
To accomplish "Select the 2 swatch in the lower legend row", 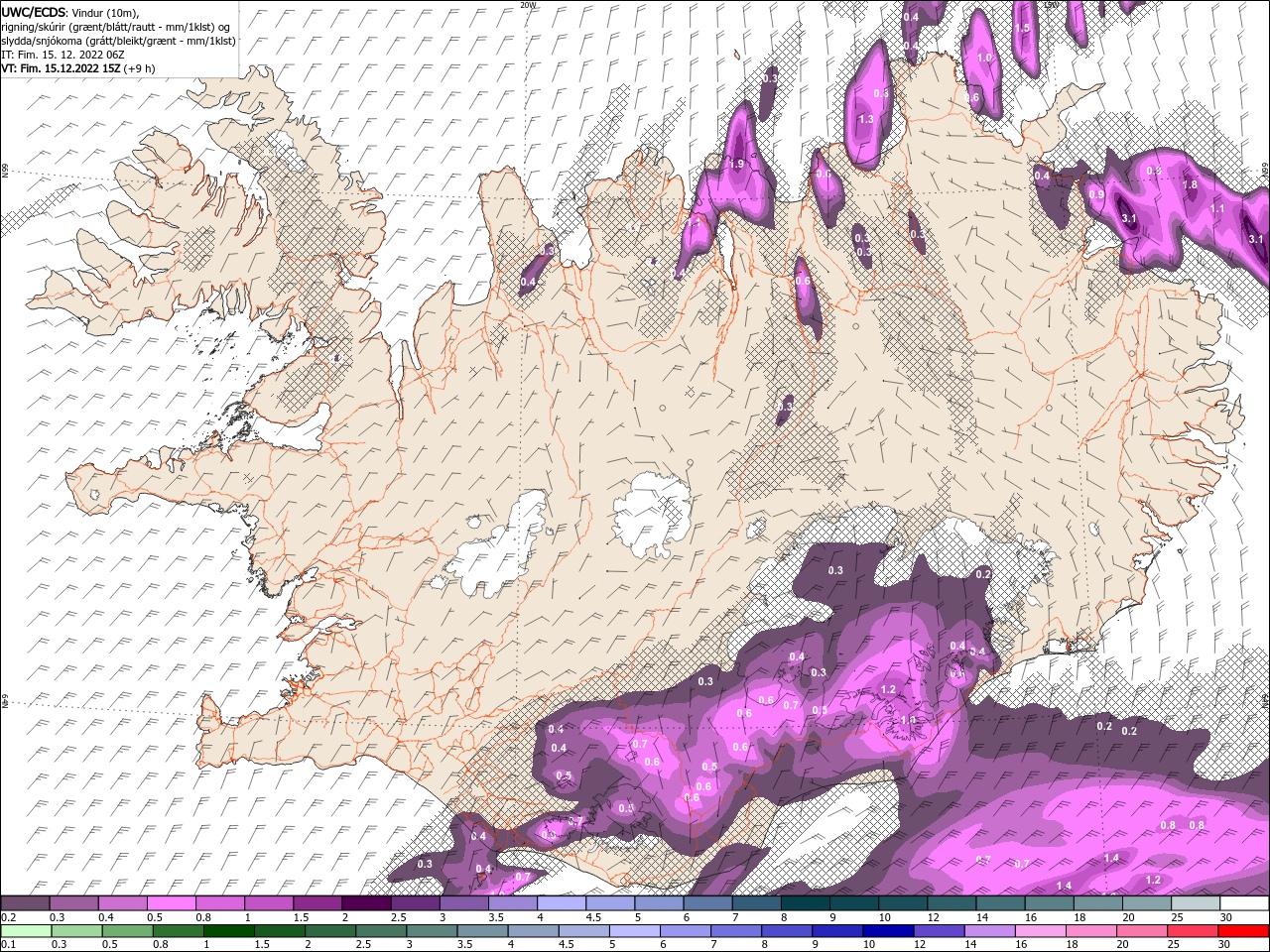I will (x=329, y=931).
